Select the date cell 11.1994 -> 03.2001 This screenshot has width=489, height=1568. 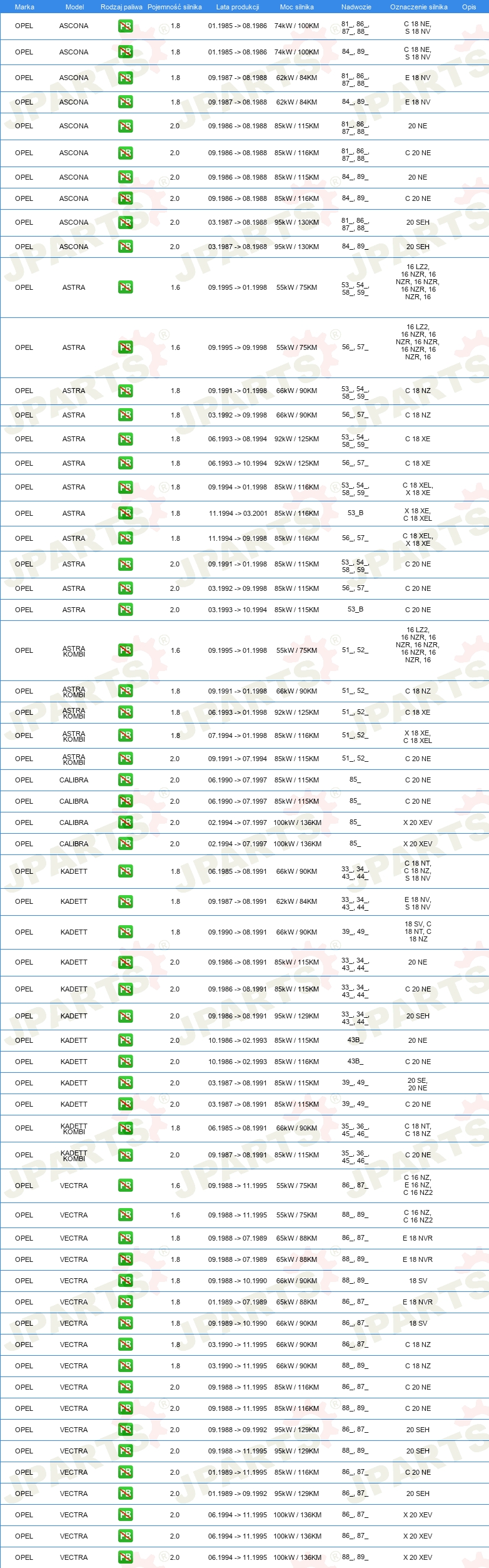[x=238, y=513]
